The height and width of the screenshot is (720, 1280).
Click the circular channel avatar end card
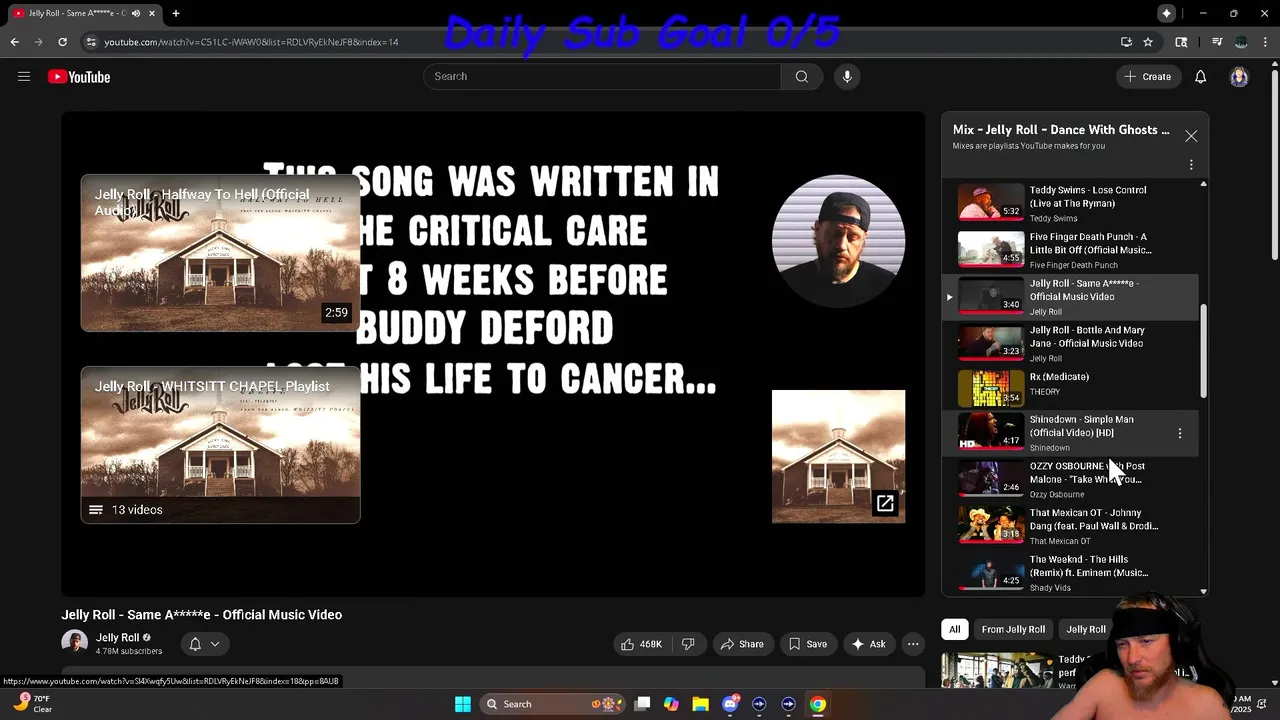click(838, 241)
